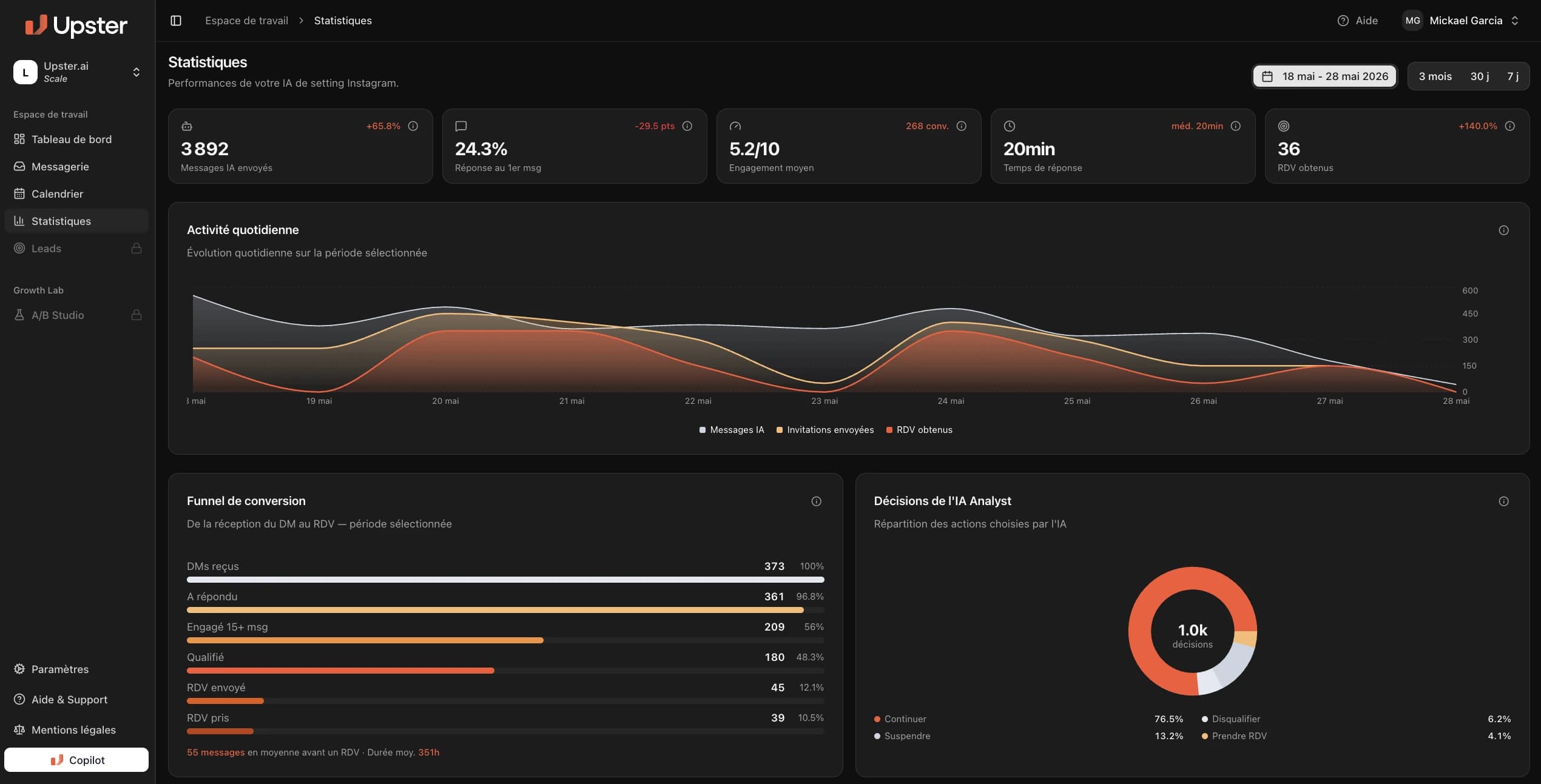Click the Statistiques bar-chart sidebar icon
The image size is (1541, 784).
pos(19,221)
